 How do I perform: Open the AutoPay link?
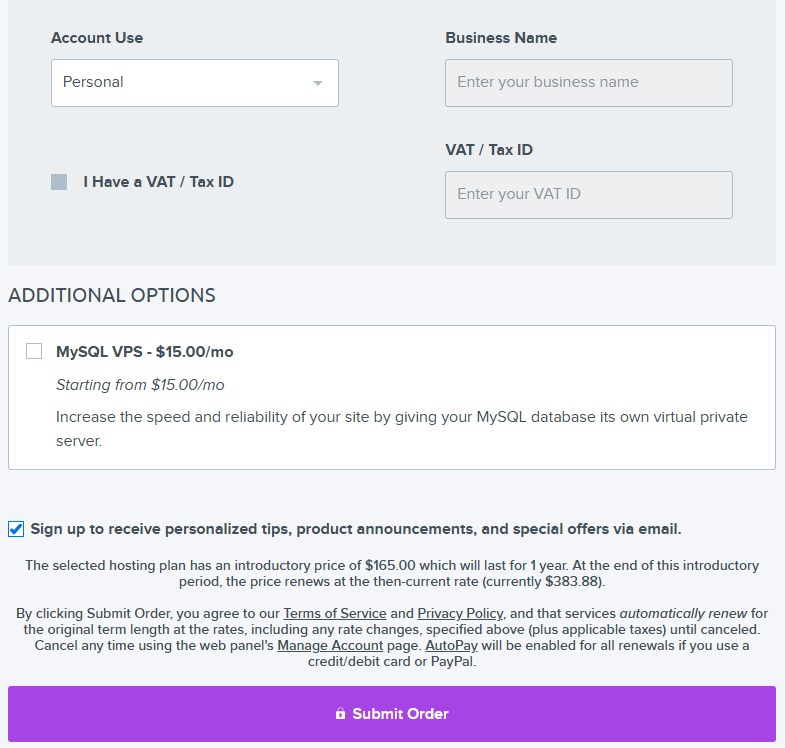451,645
